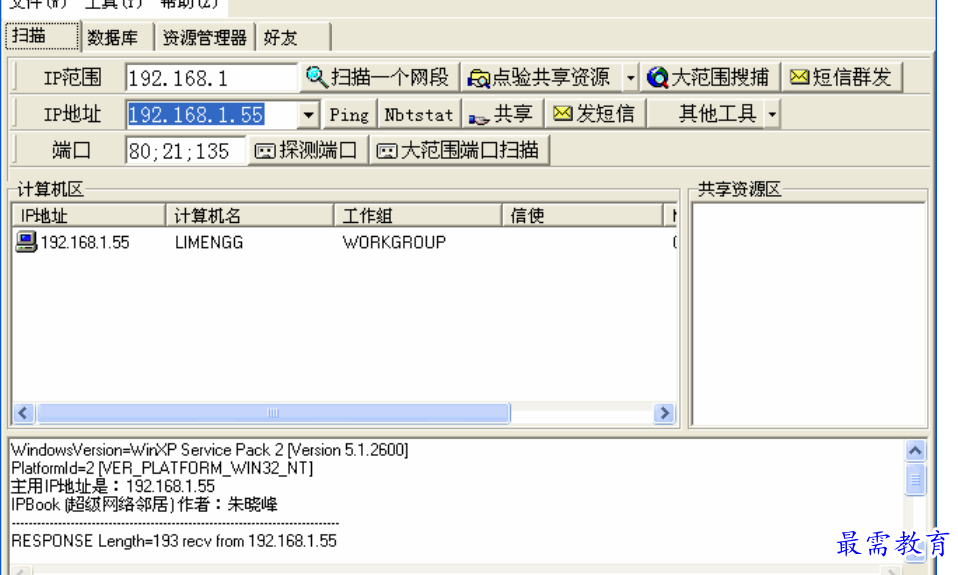Click the Nbtstat button
The image size is (958, 575).
tap(419, 114)
